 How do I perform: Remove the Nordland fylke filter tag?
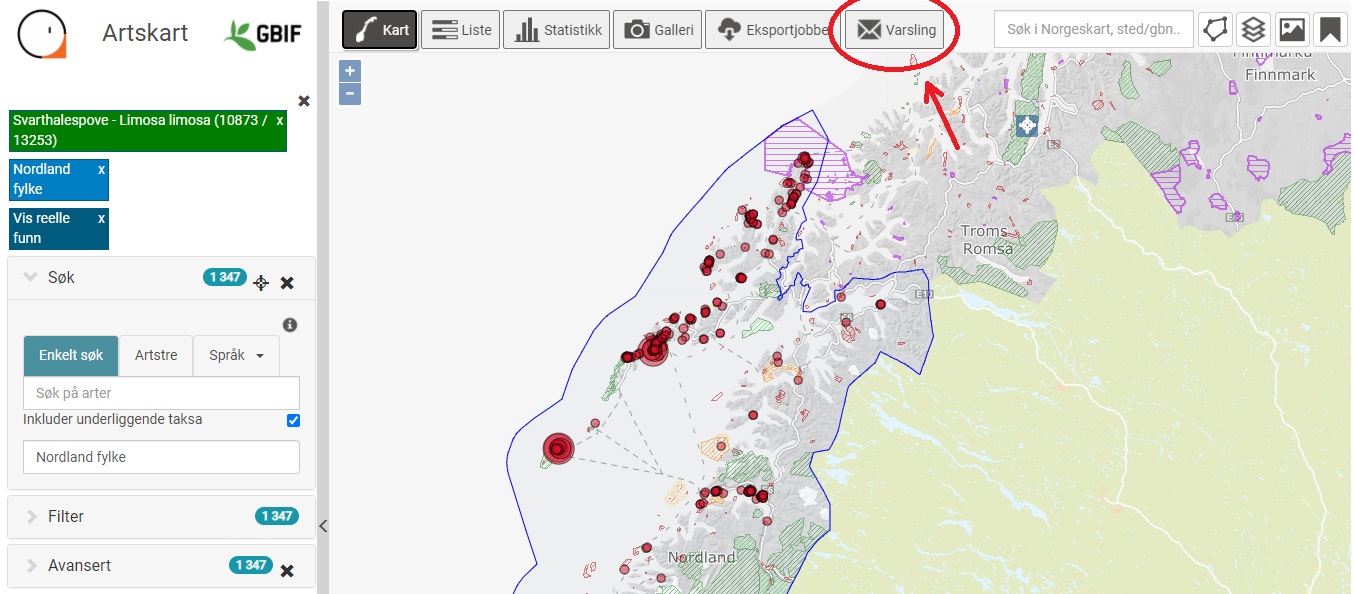tap(101, 170)
